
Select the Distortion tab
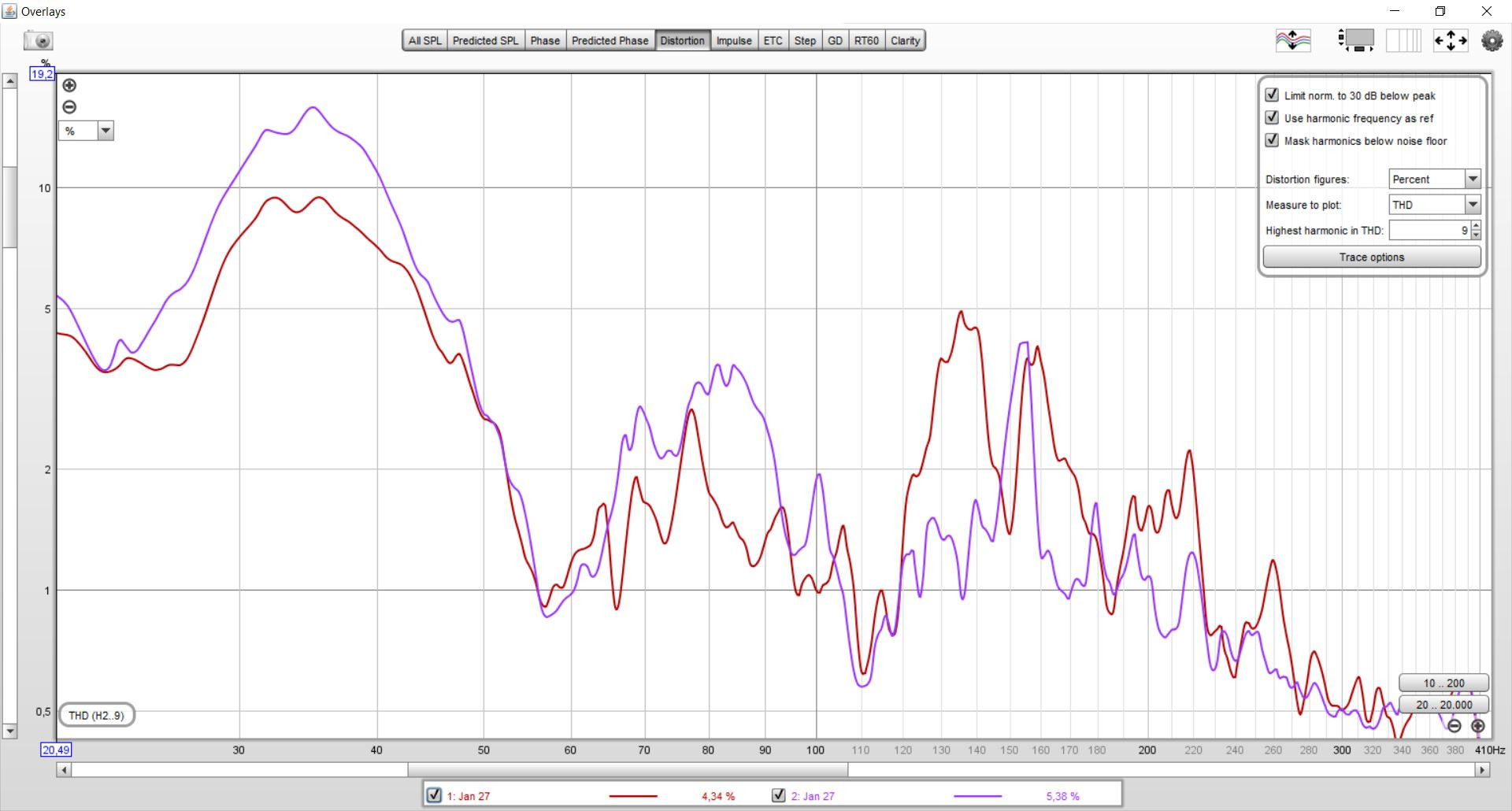[x=683, y=41]
